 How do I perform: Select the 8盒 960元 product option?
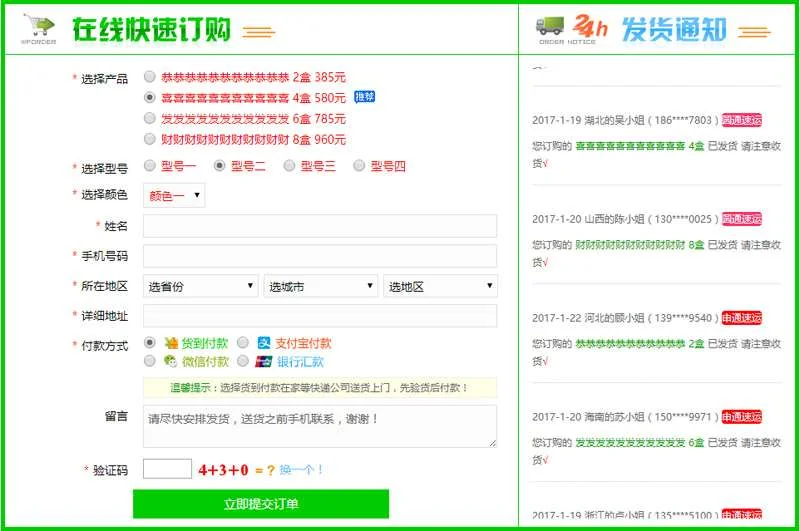pos(150,139)
